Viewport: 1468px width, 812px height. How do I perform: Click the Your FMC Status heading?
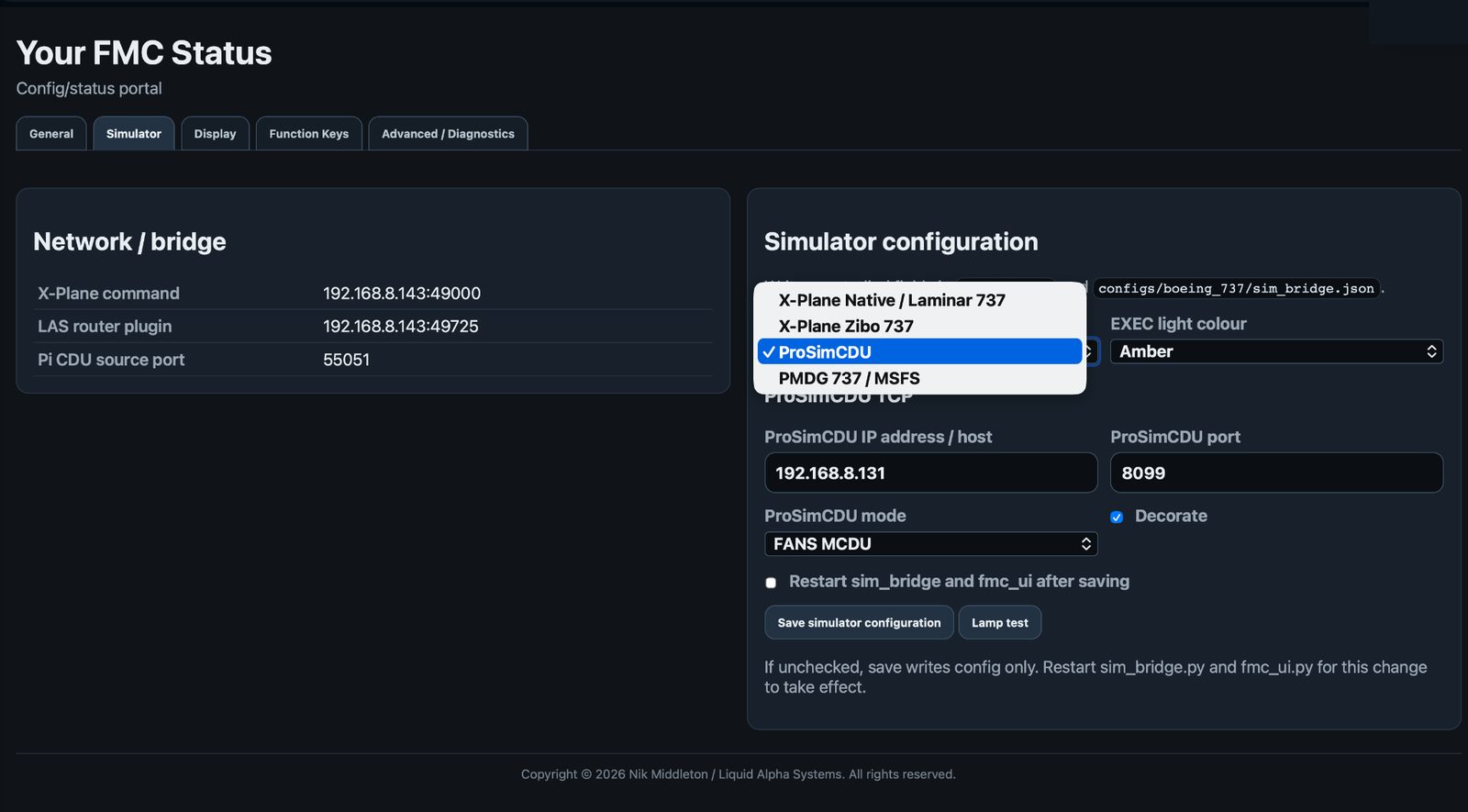[144, 53]
